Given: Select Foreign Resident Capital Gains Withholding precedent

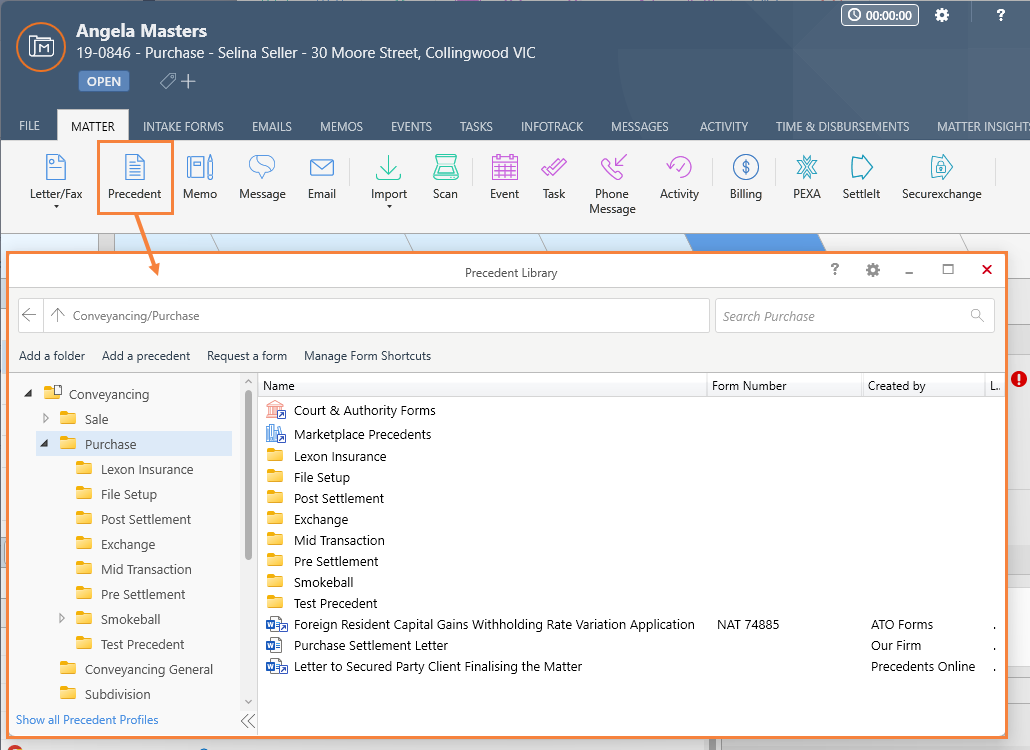Looking at the screenshot, I should [x=494, y=624].
